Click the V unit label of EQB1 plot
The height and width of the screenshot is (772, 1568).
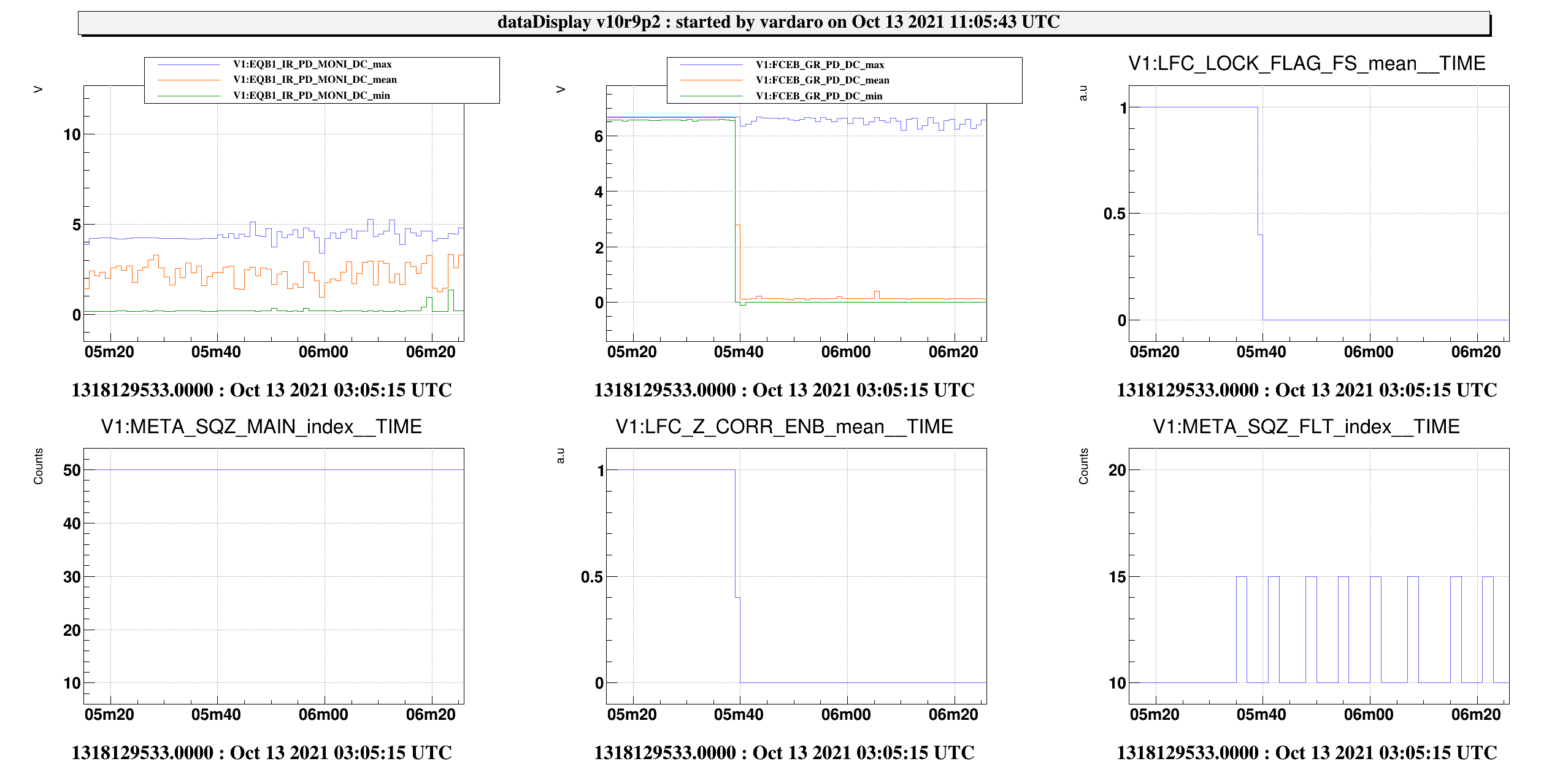pyautogui.click(x=38, y=90)
